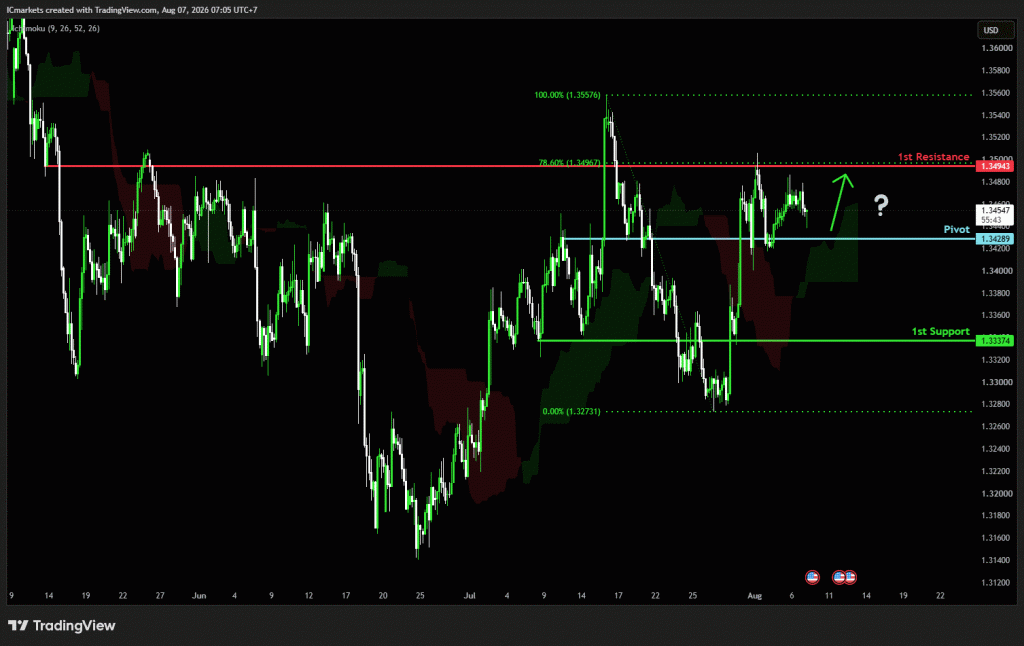The width and height of the screenshot is (1024, 646).
Task: Select the Pivot text label
Action: [957, 229]
